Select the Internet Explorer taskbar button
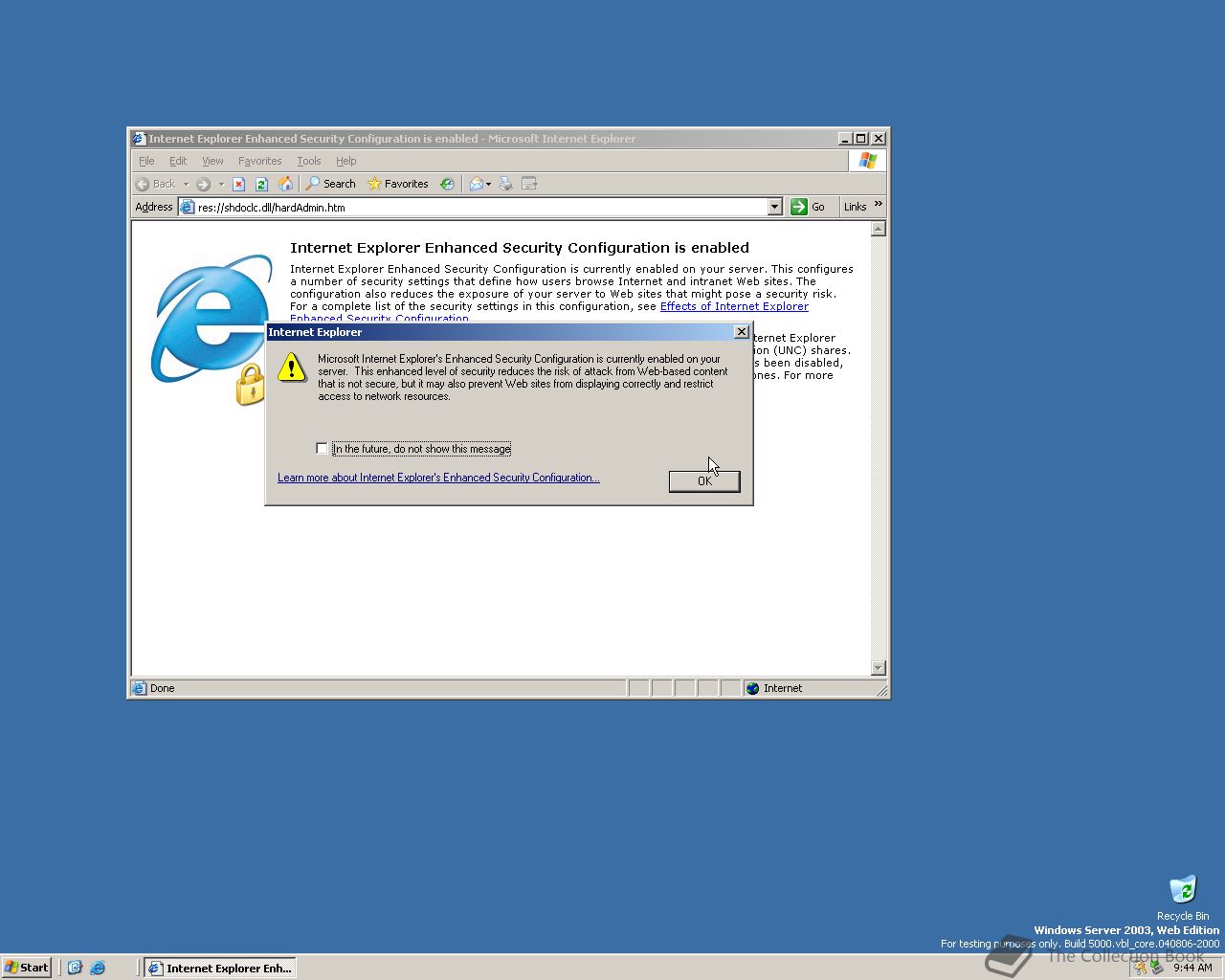This screenshot has height=980, width=1225. pyautogui.click(x=220, y=968)
